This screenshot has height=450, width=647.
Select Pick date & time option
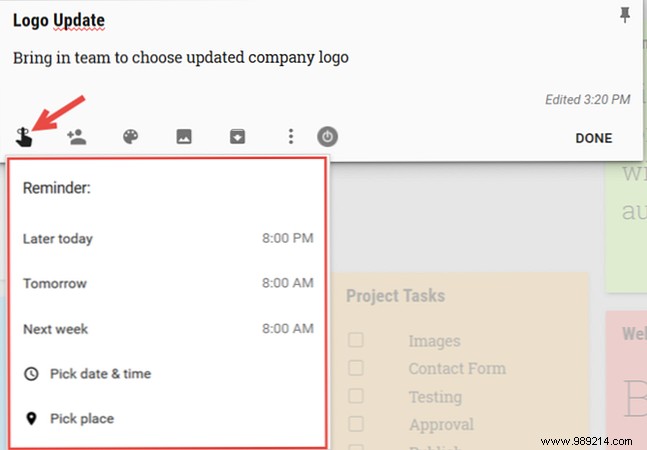(168, 374)
